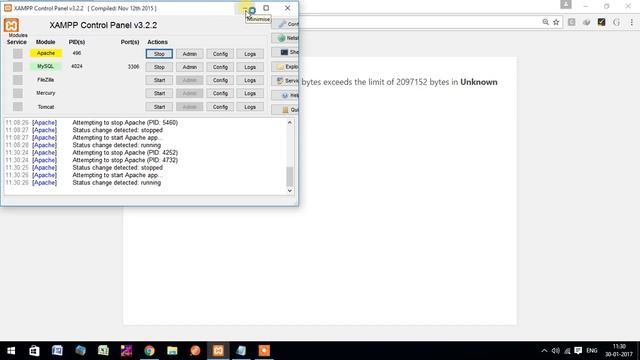Open the Shell terminal button
The image size is (640, 360).
point(285,52)
